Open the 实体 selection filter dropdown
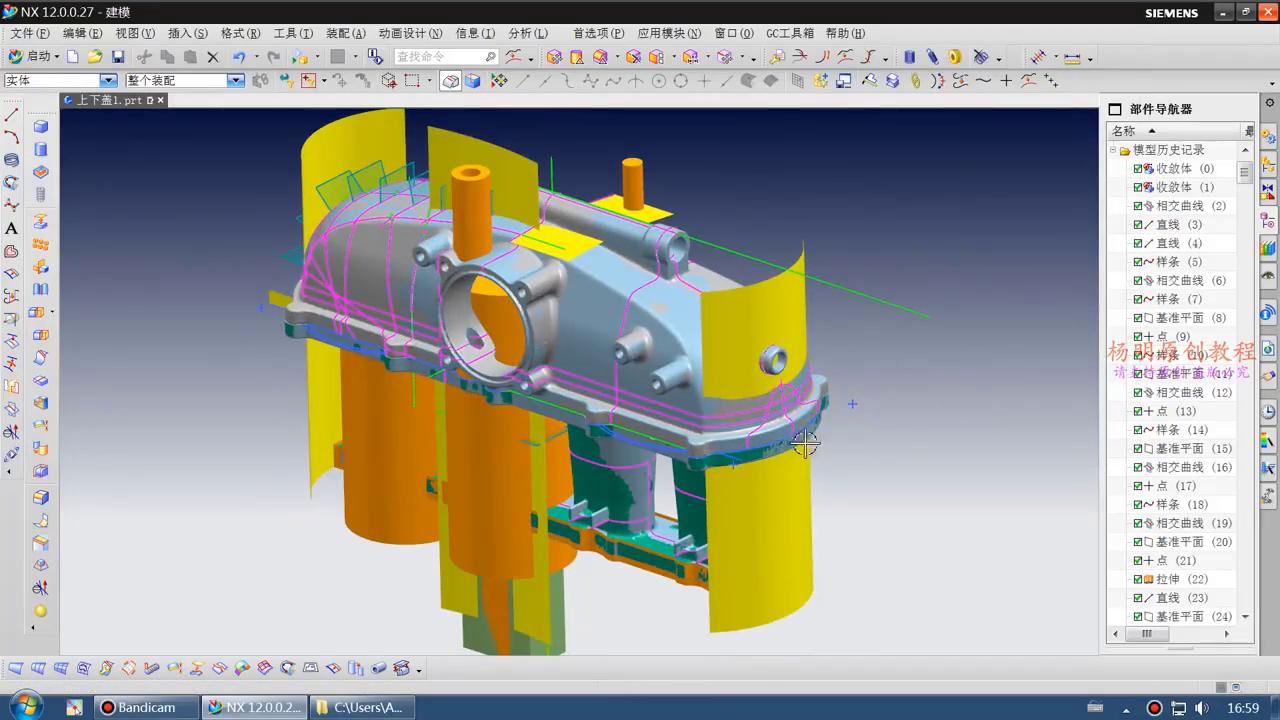Screen dimensions: 1280x720 [108, 81]
